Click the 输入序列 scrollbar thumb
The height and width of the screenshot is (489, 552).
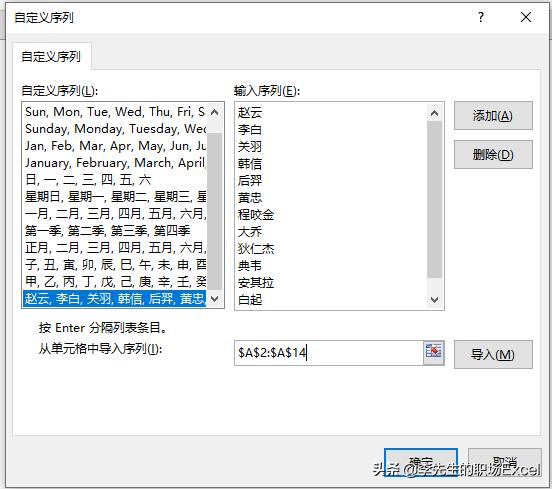pos(434,199)
